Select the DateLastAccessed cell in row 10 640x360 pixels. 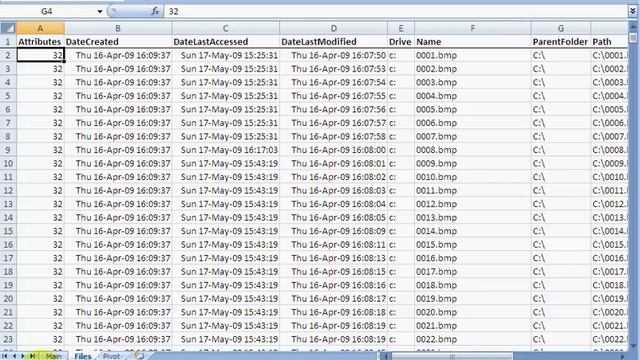click(226, 163)
